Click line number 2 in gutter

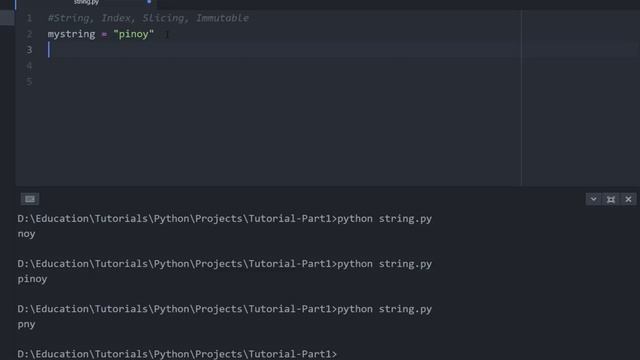pyautogui.click(x=29, y=34)
